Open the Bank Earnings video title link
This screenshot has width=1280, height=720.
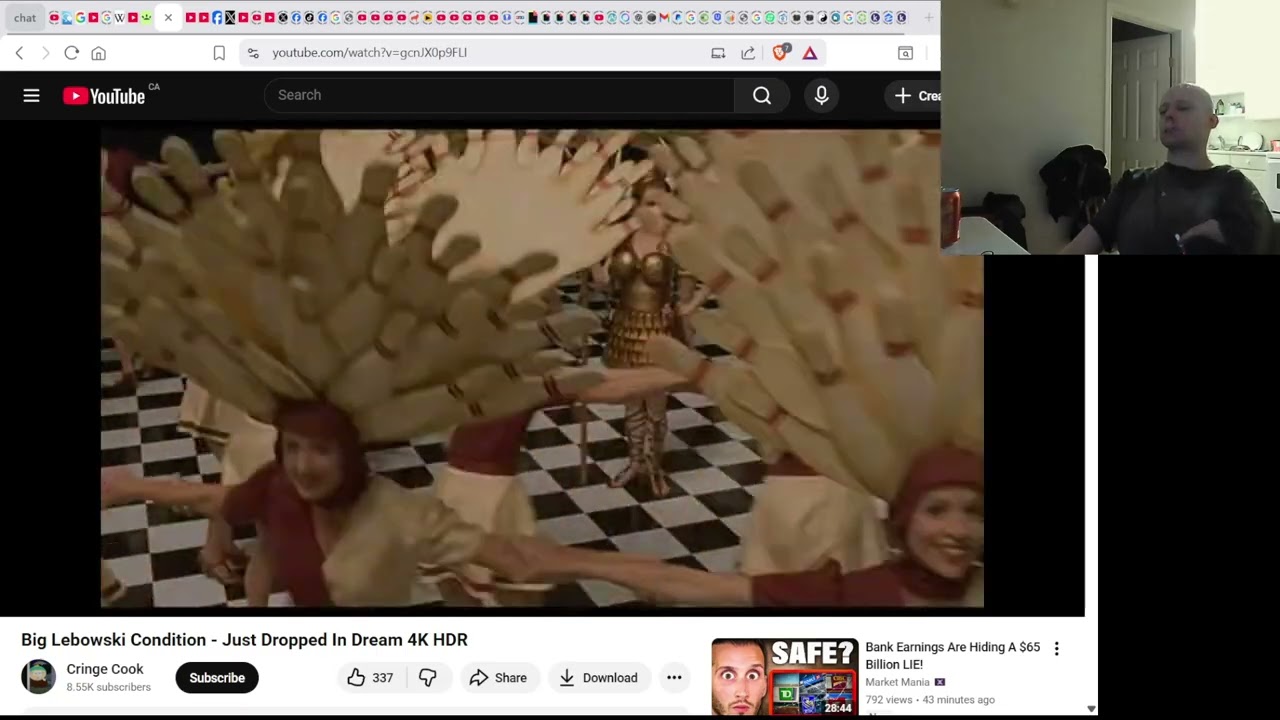[x=952, y=656]
